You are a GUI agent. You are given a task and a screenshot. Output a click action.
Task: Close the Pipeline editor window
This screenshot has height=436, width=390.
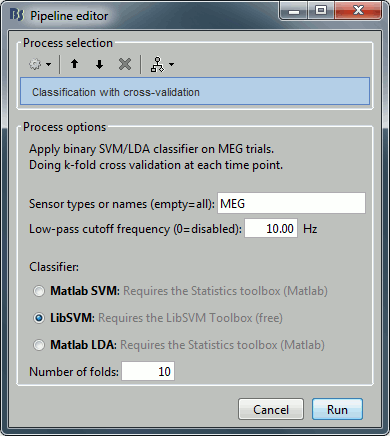coord(358,11)
